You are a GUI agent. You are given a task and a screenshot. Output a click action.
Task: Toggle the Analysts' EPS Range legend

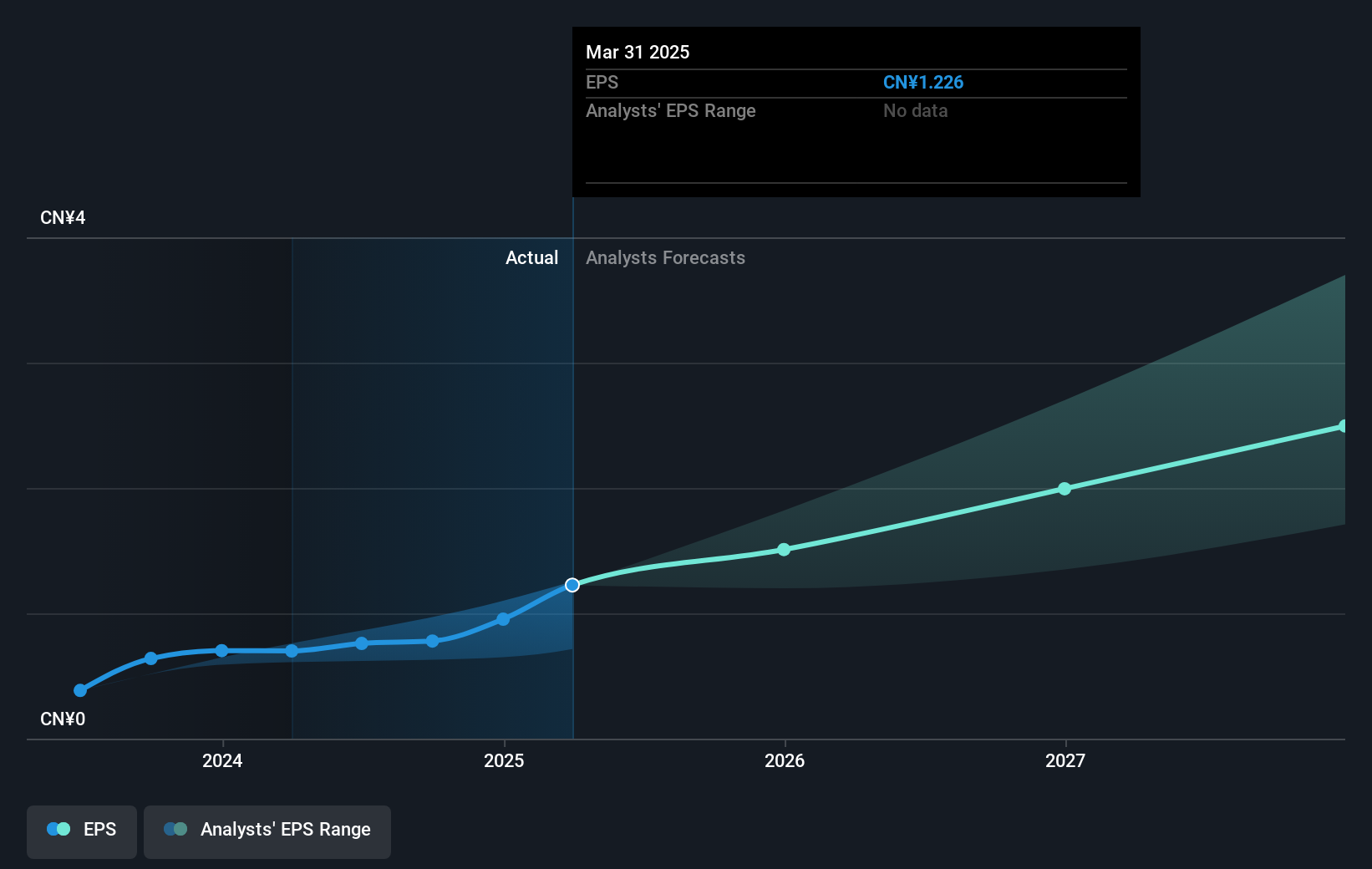pos(267,831)
